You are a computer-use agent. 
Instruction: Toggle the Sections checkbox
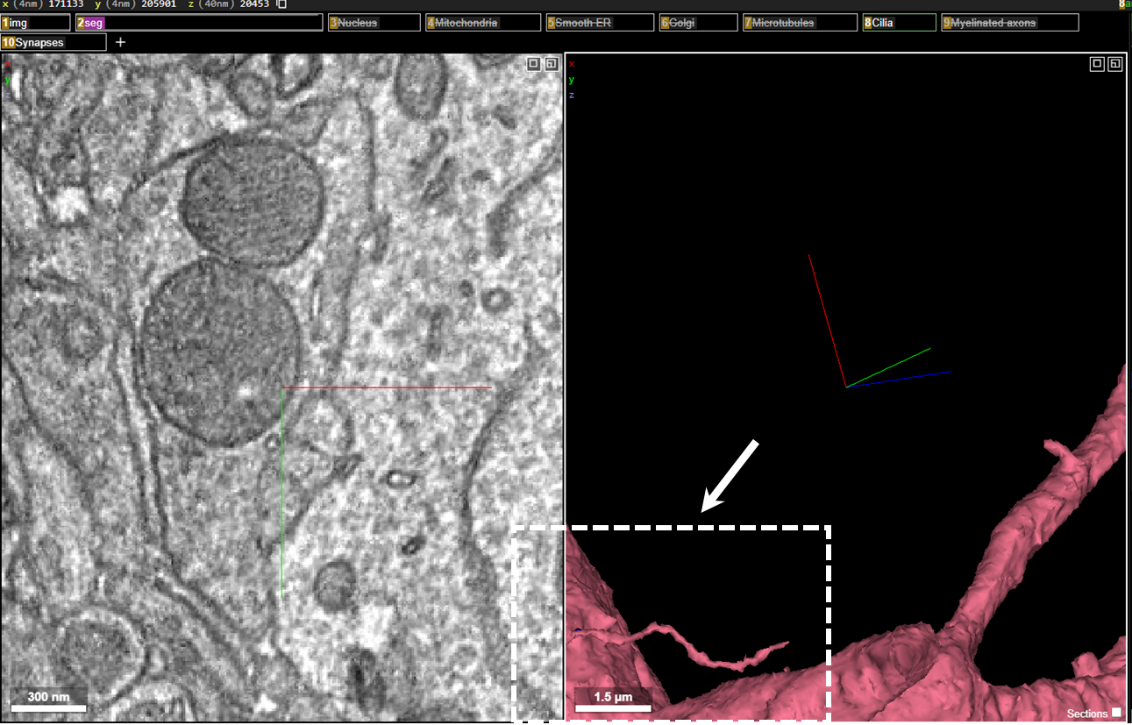[x=1117, y=713]
